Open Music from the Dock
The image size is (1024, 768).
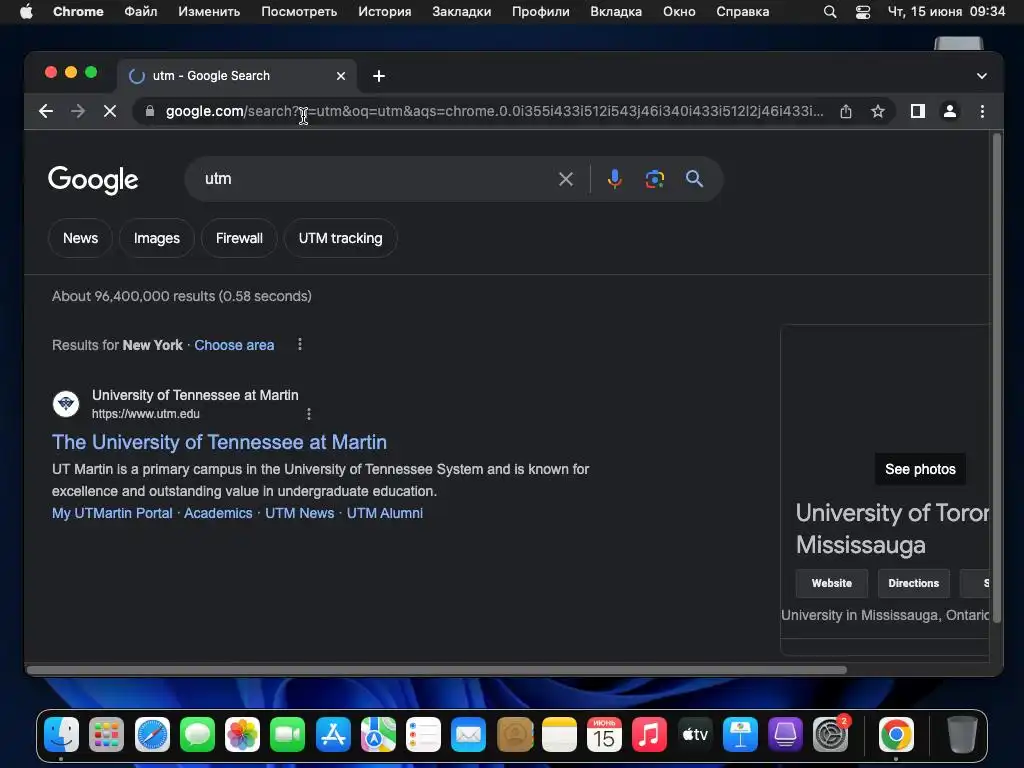click(649, 735)
